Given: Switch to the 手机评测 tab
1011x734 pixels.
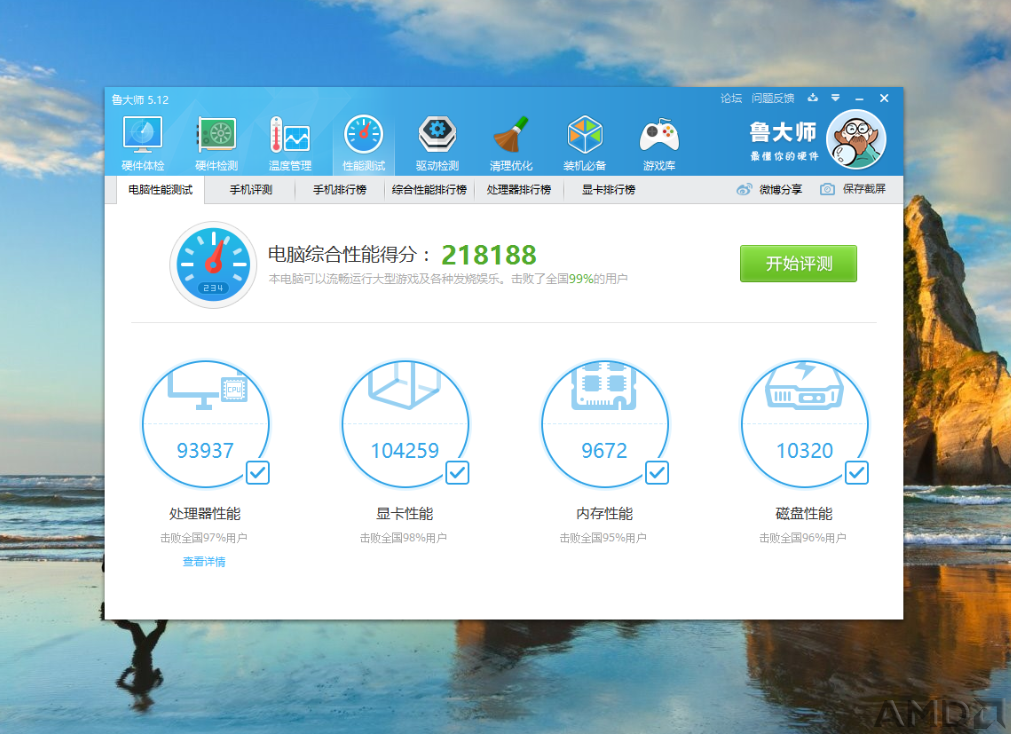Looking at the screenshot, I should click(251, 190).
